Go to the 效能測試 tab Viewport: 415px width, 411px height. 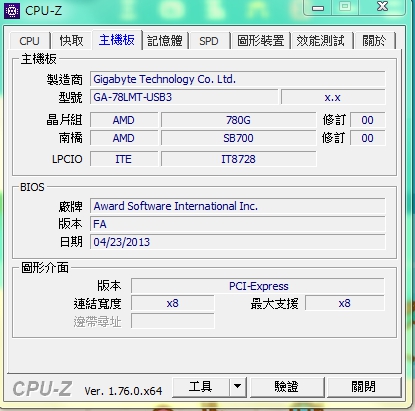point(321,41)
